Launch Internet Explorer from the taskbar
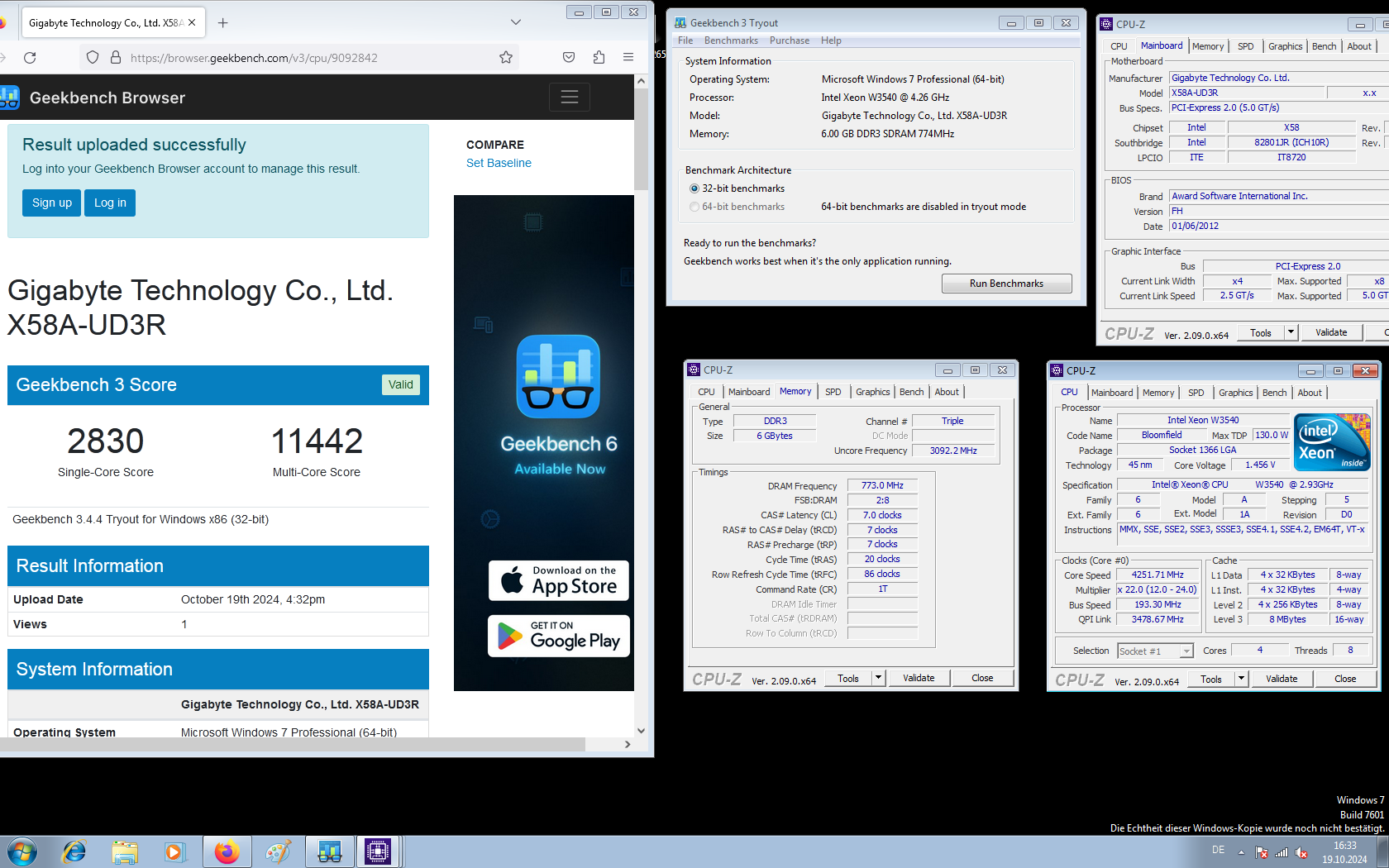The height and width of the screenshot is (868, 1389). pos(74,851)
